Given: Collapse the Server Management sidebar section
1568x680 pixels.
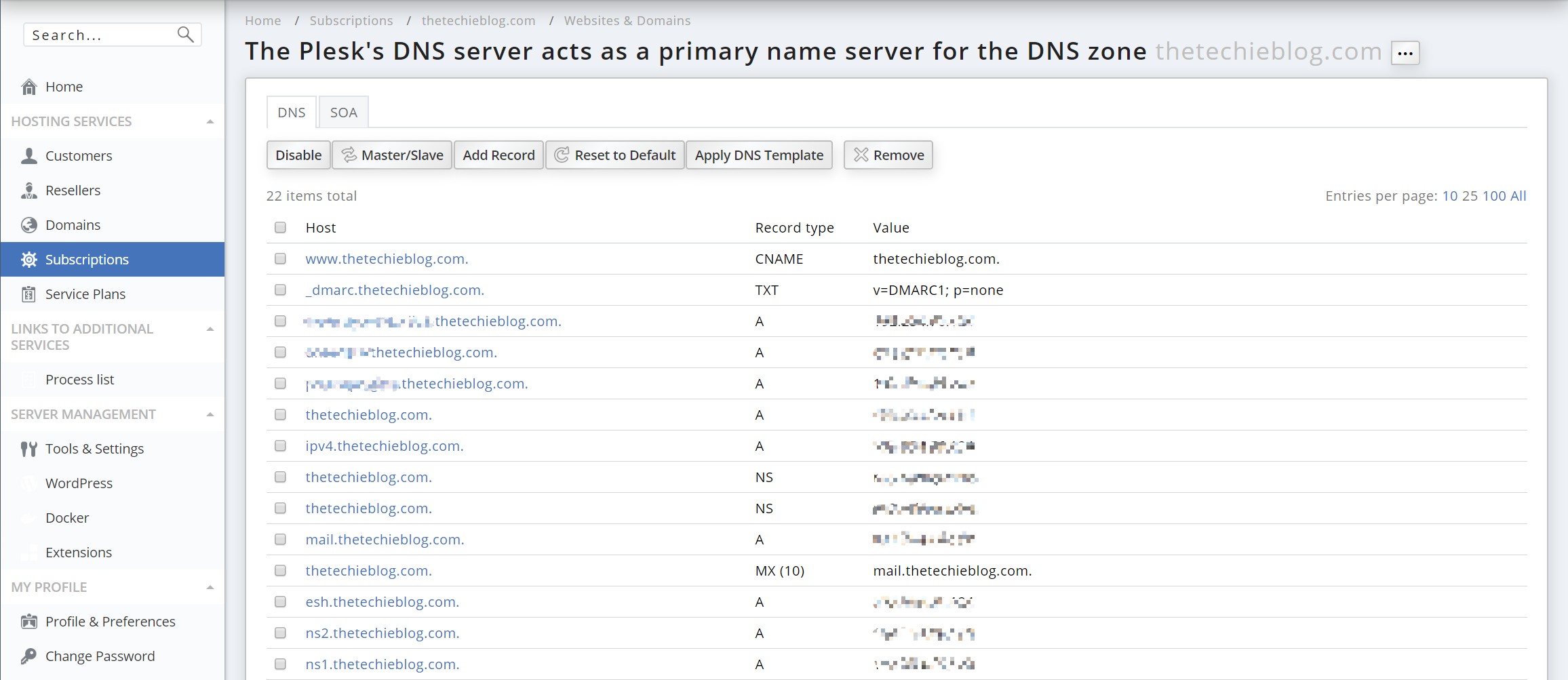Looking at the screenshot, I should (x=210, y=414).
